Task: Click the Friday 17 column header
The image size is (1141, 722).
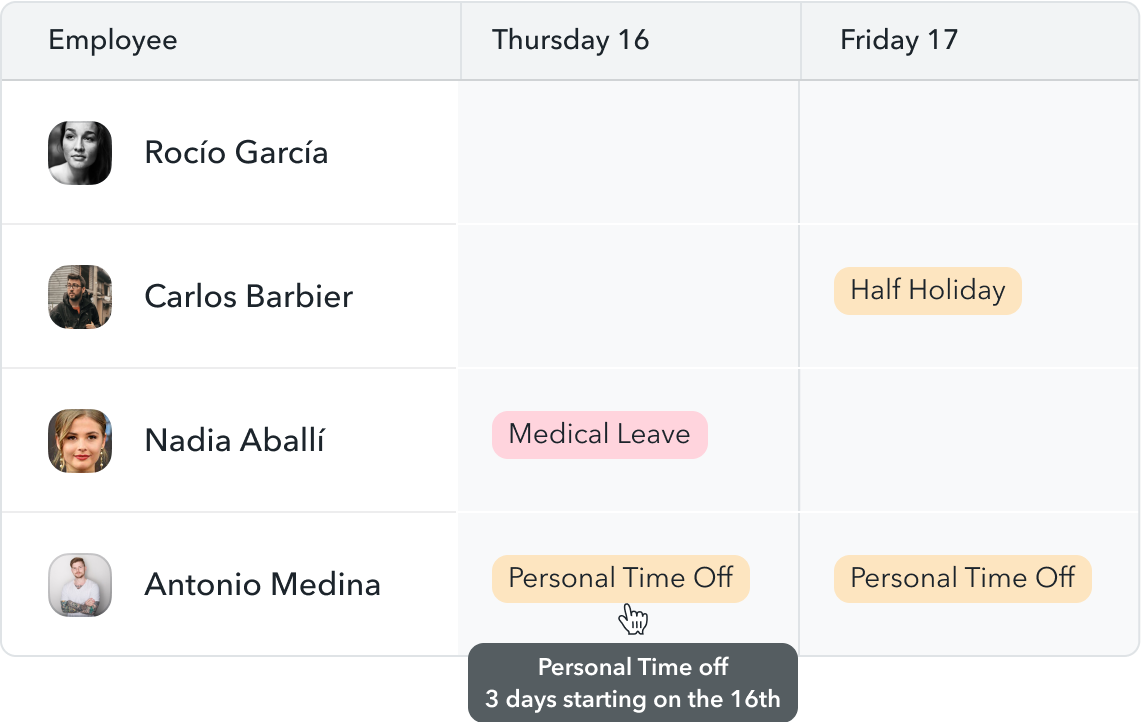Action: (x=898, y=40)
